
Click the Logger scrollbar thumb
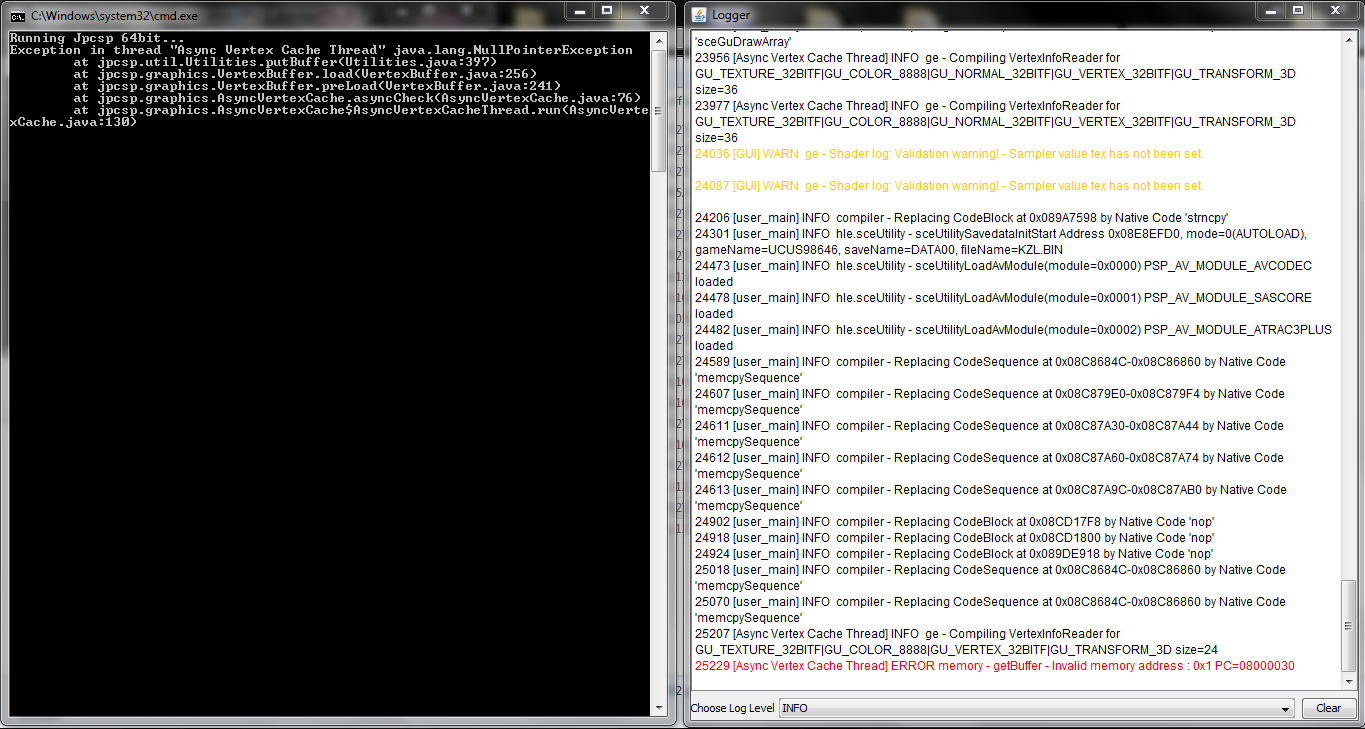click(x=1349, y=625)
